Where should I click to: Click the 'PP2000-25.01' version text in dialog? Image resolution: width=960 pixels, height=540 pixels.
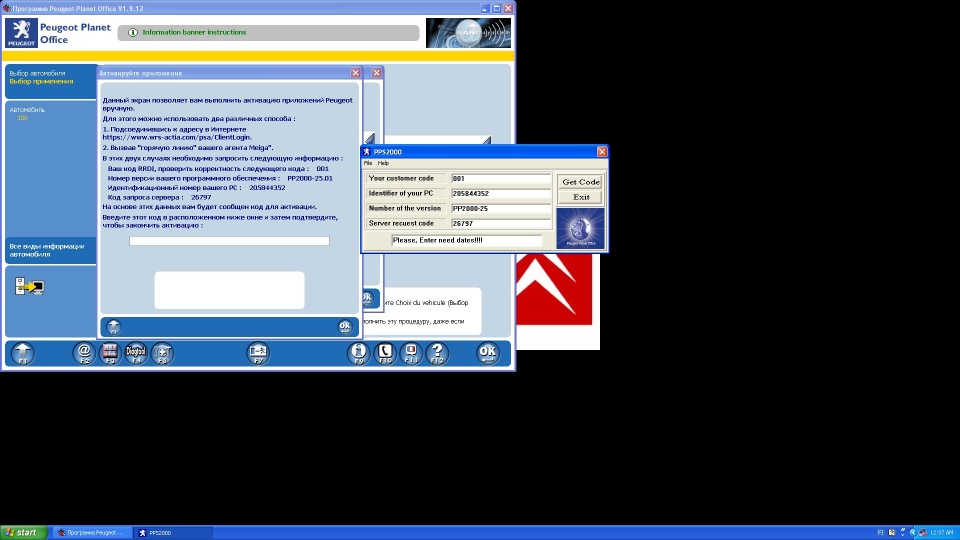(x=310, y=178)
